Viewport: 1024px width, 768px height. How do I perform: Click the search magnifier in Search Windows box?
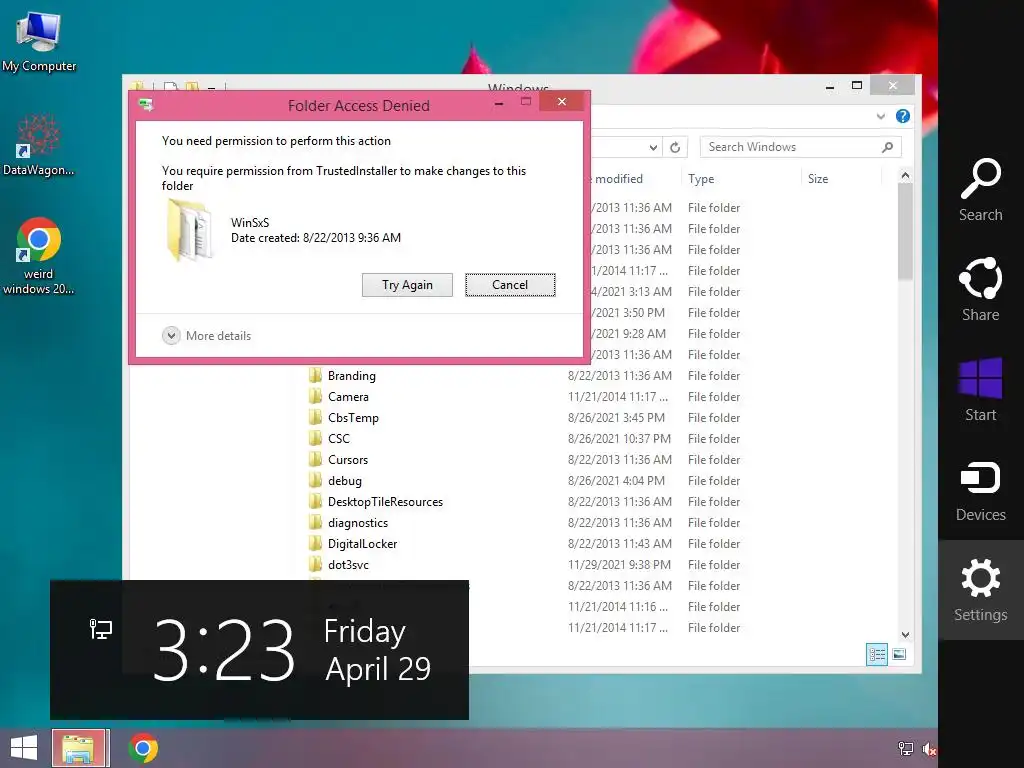[x=887, y=147]
